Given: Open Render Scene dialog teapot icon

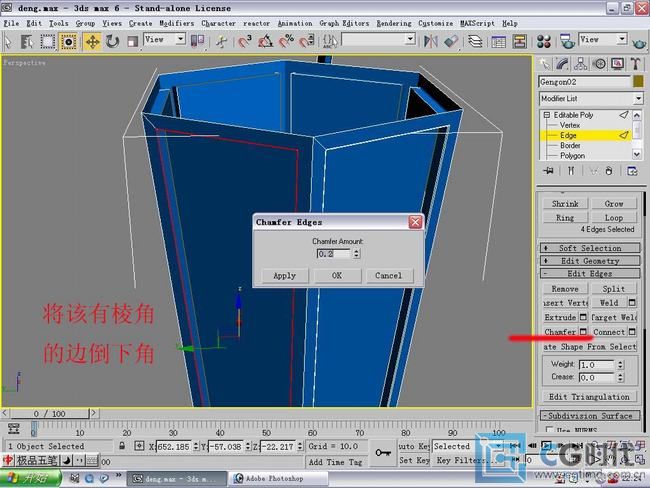Looking at the screenshot, I should click(x=567, y=41).
